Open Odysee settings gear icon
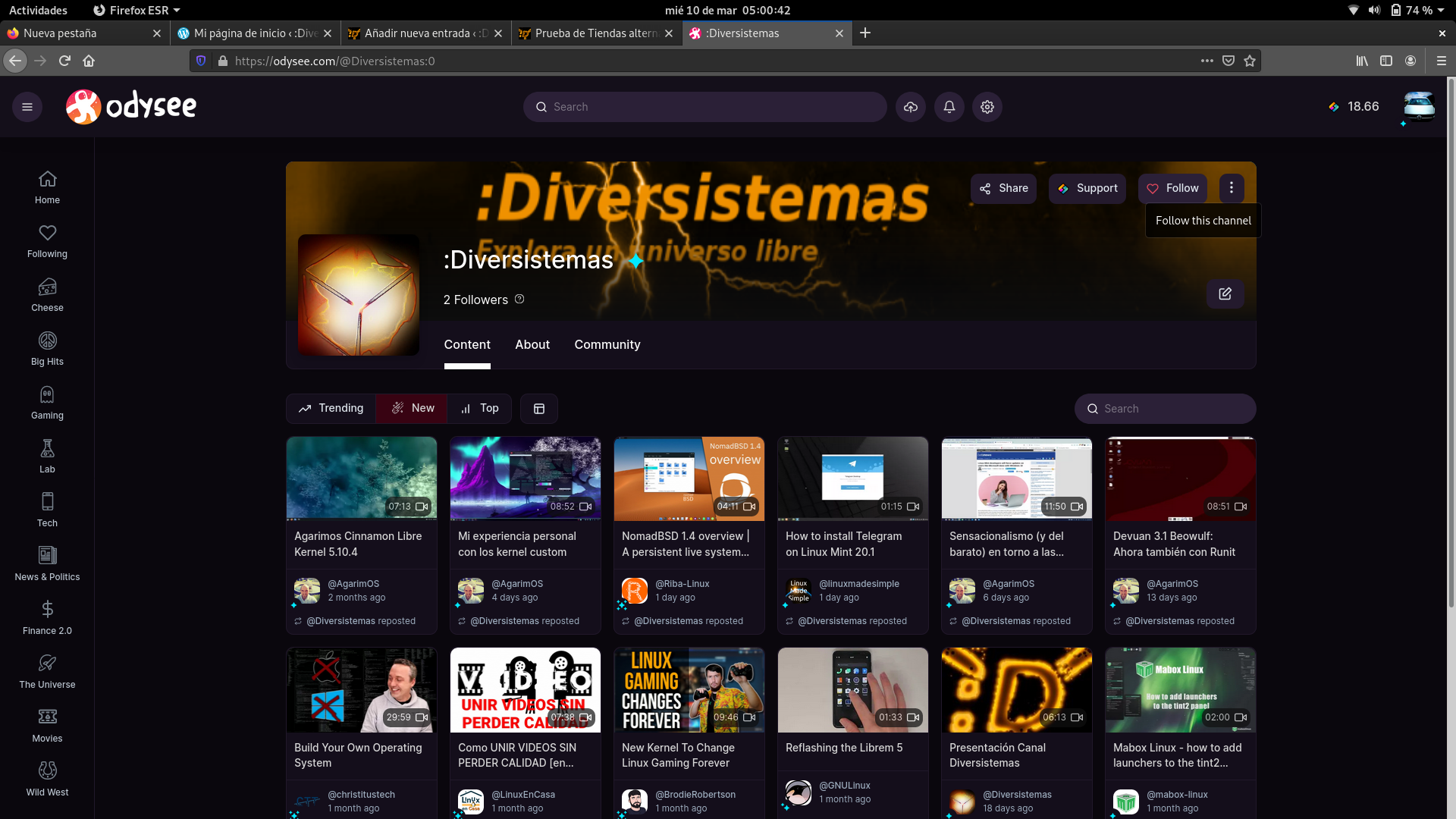This screenshot has width=1456, height=819. click(x=987, y=107)
